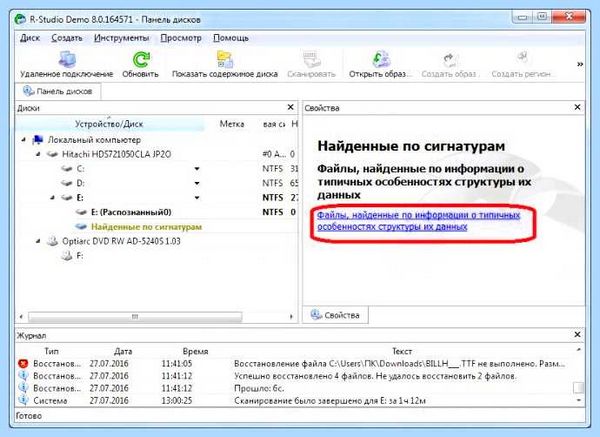Viewport: 600px width, 437px height.
Task: Click the Найденные по сигнатурам disk icon
Action: pos(81,227)
